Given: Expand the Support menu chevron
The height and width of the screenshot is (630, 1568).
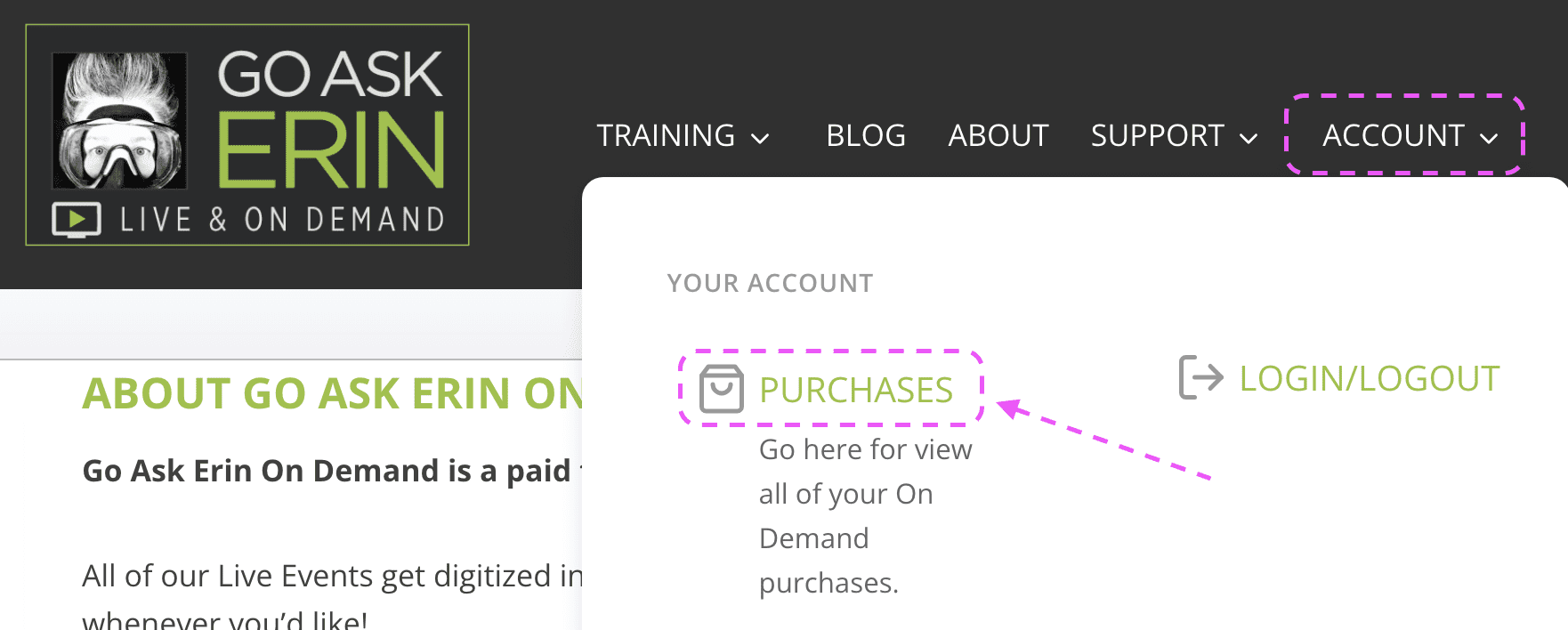Looking at the screenshot, I should click(1249, 138).
